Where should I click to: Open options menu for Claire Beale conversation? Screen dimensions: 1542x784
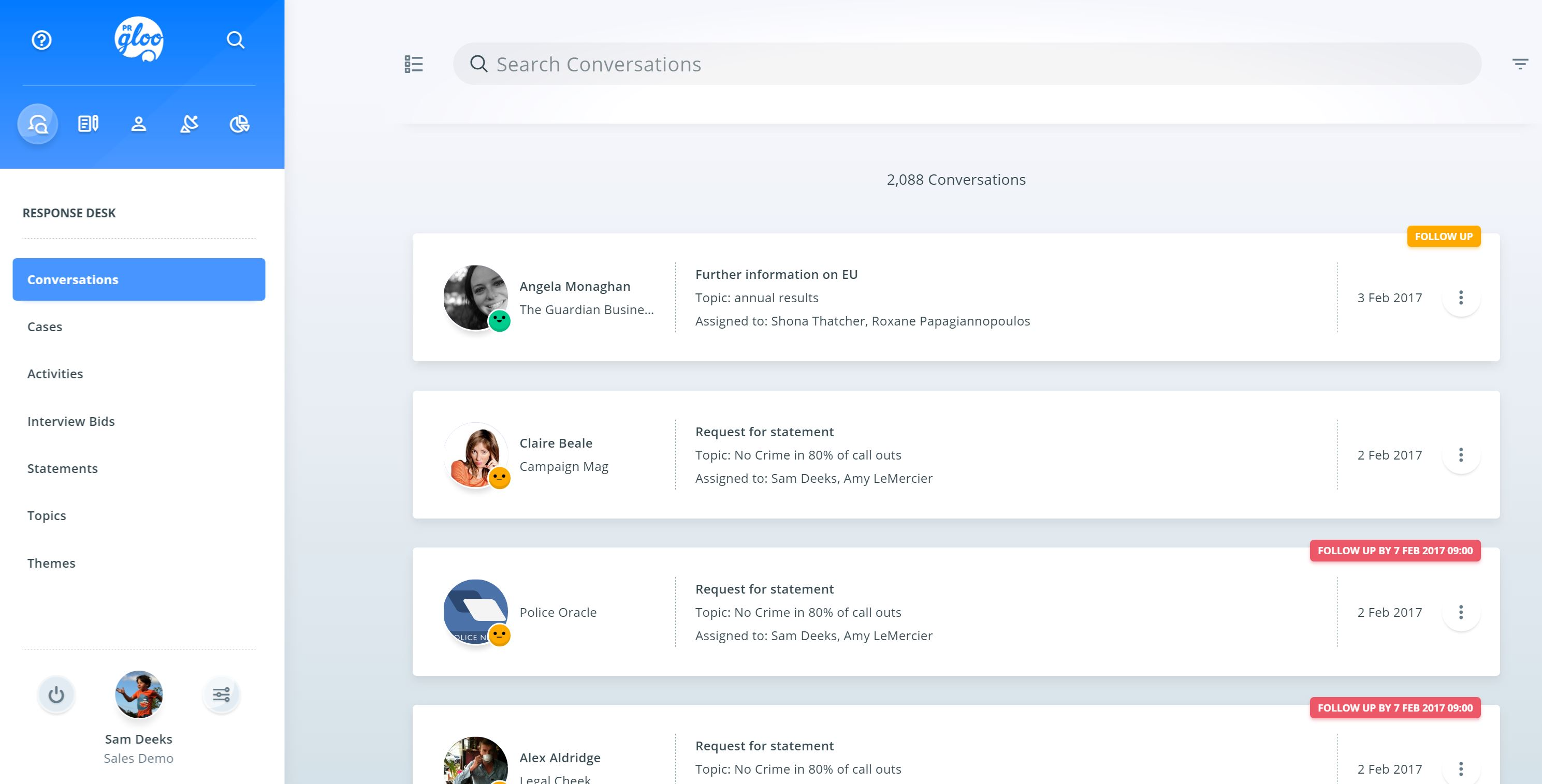(x=1461, y=455)
